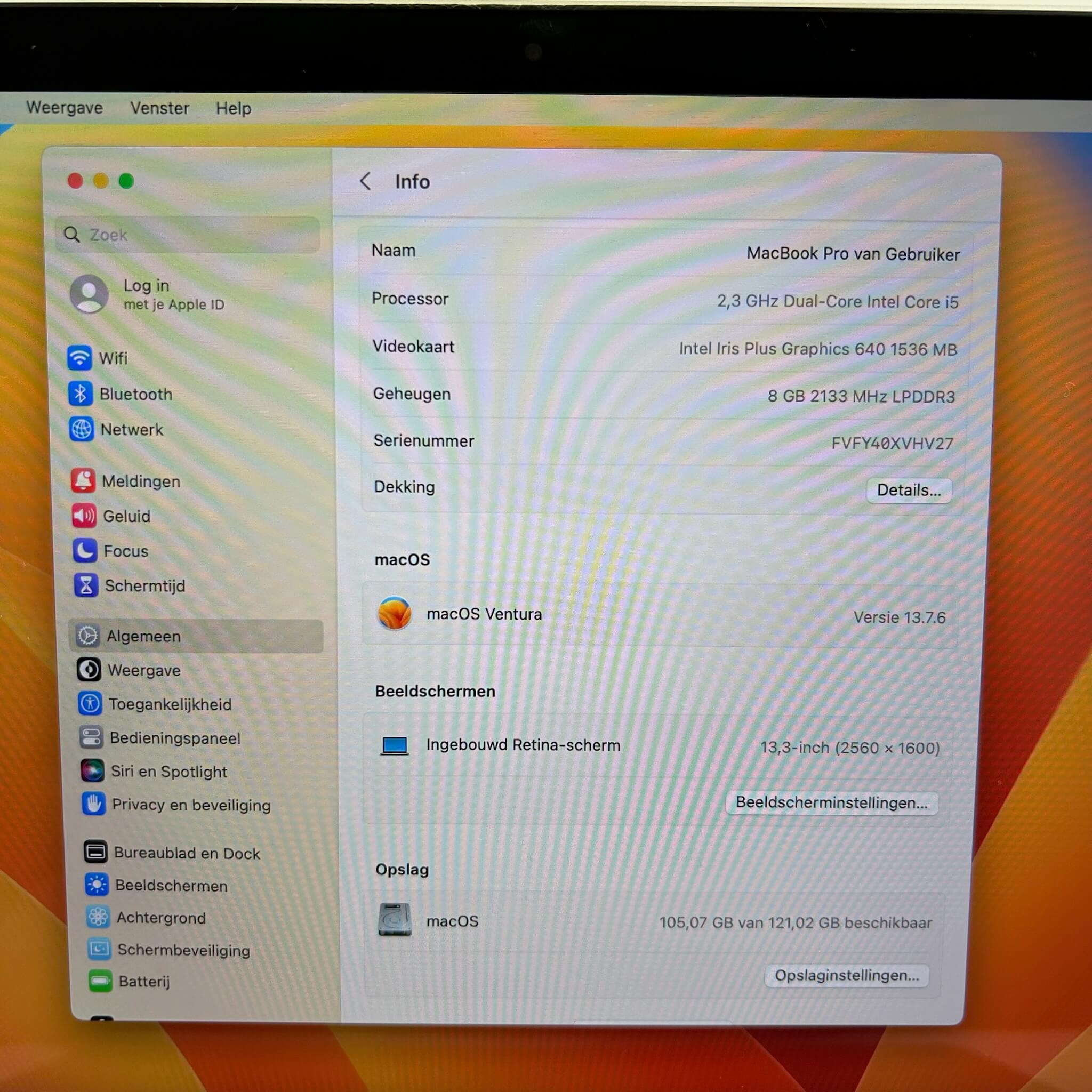Open Schermbeveiliging icon

coord(99,949)
